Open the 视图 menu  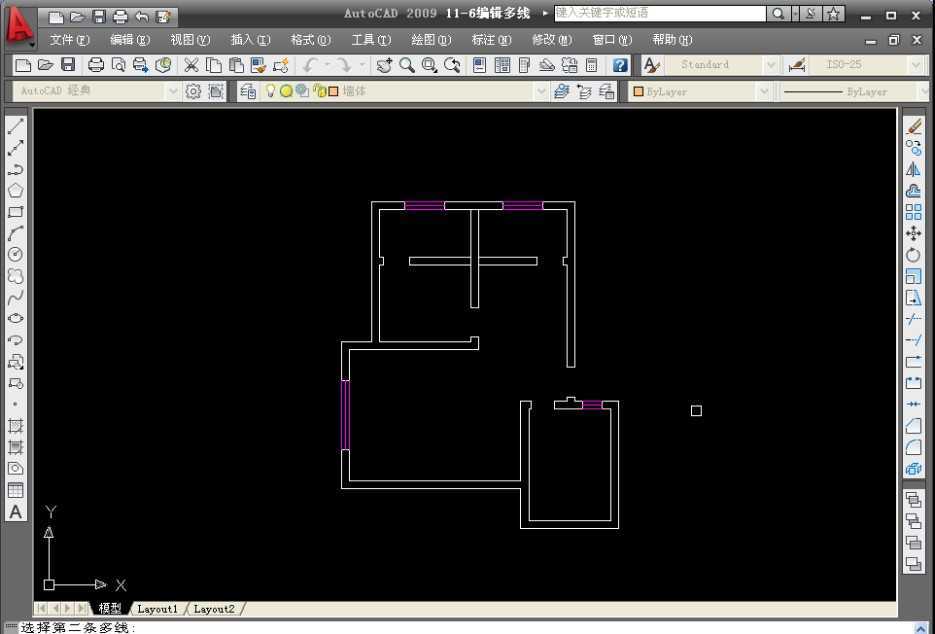pos(190,40)
